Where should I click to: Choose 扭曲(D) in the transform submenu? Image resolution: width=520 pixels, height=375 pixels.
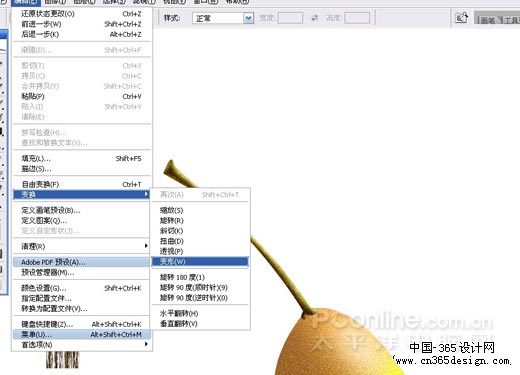coord(200,241)
